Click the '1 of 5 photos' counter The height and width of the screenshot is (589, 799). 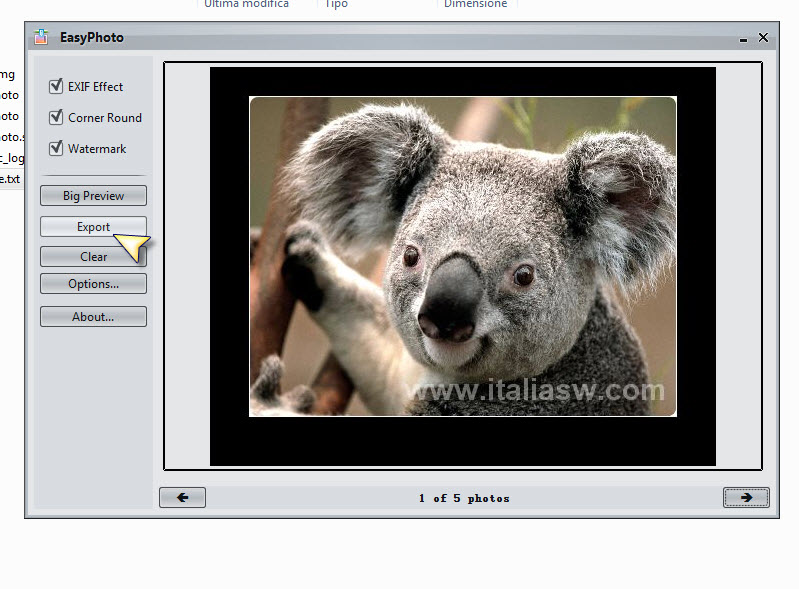[464, 498]
